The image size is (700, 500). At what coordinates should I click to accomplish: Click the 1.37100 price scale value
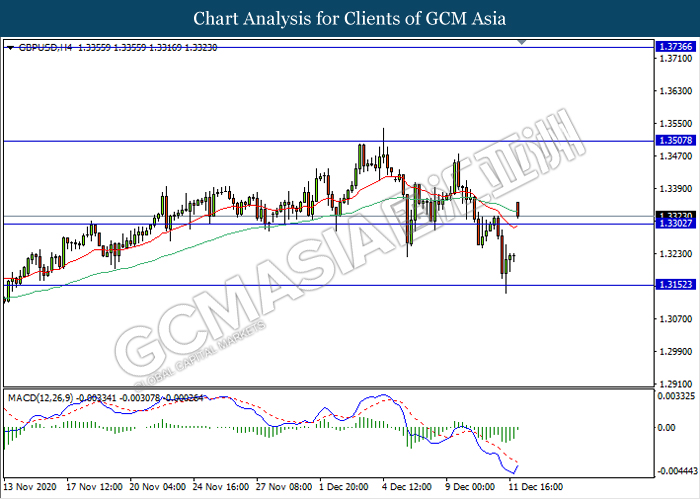[x=675, y=58]
